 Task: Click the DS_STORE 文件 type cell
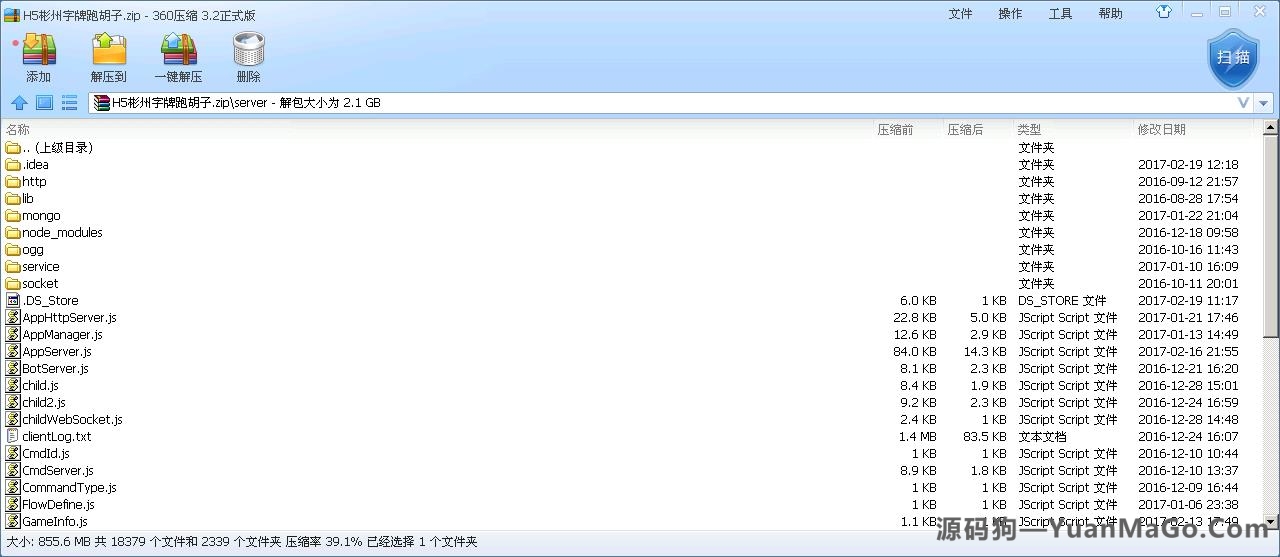[x=1062, y=300]
